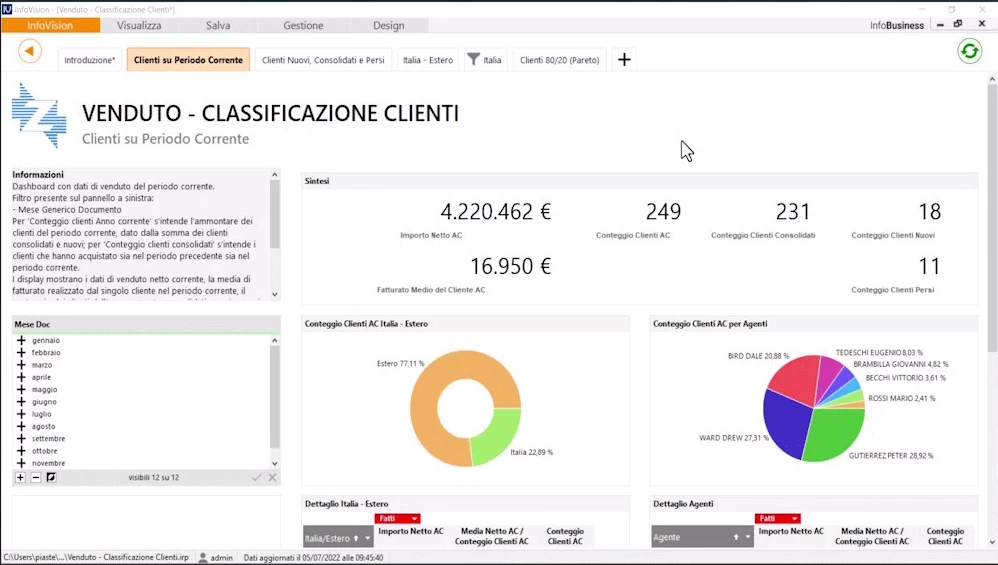Add a new tab with the plus icon
This screenshot has width=998, height=565.
point(624,60)
